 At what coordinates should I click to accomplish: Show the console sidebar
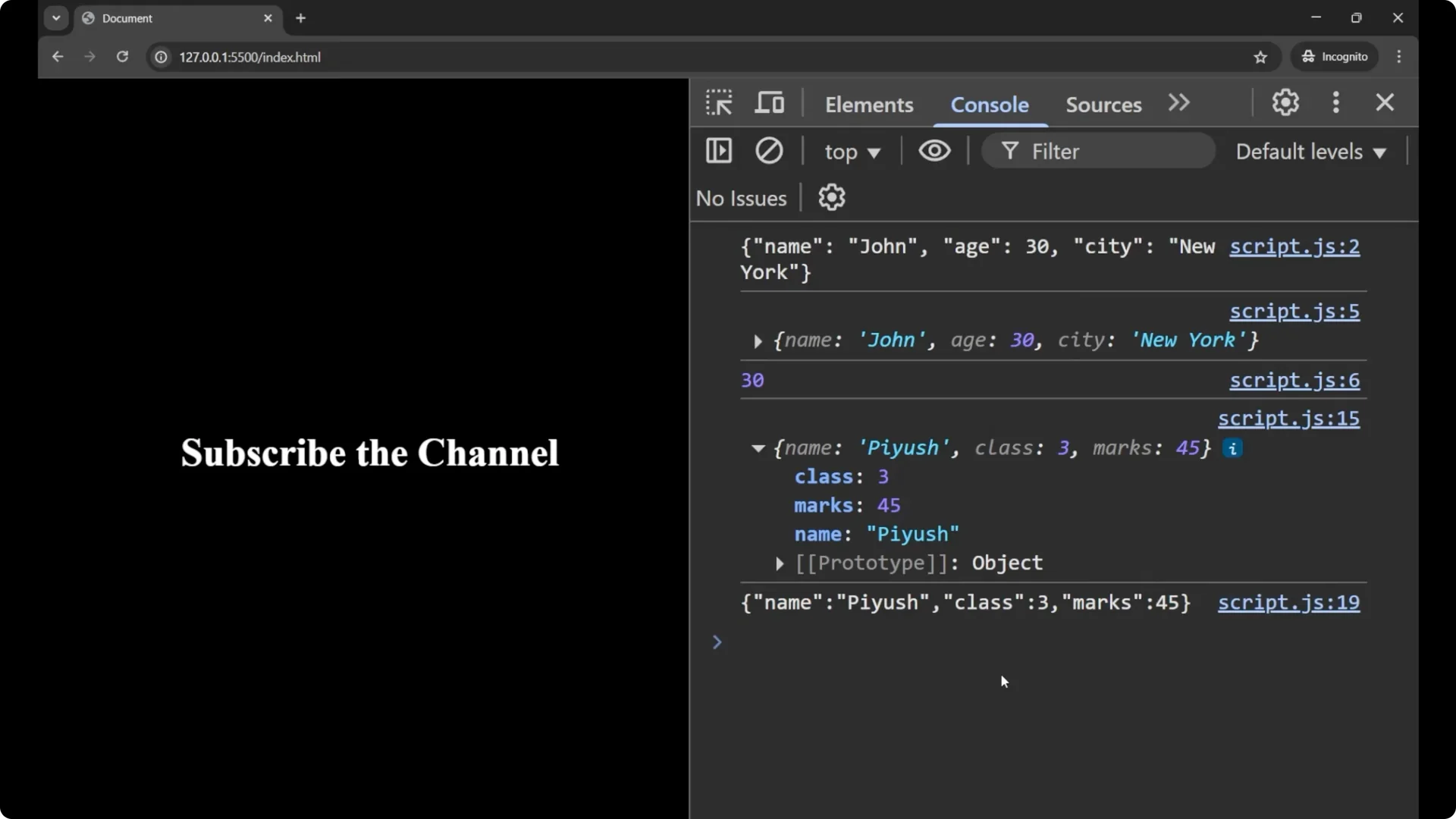click(719, 151)
